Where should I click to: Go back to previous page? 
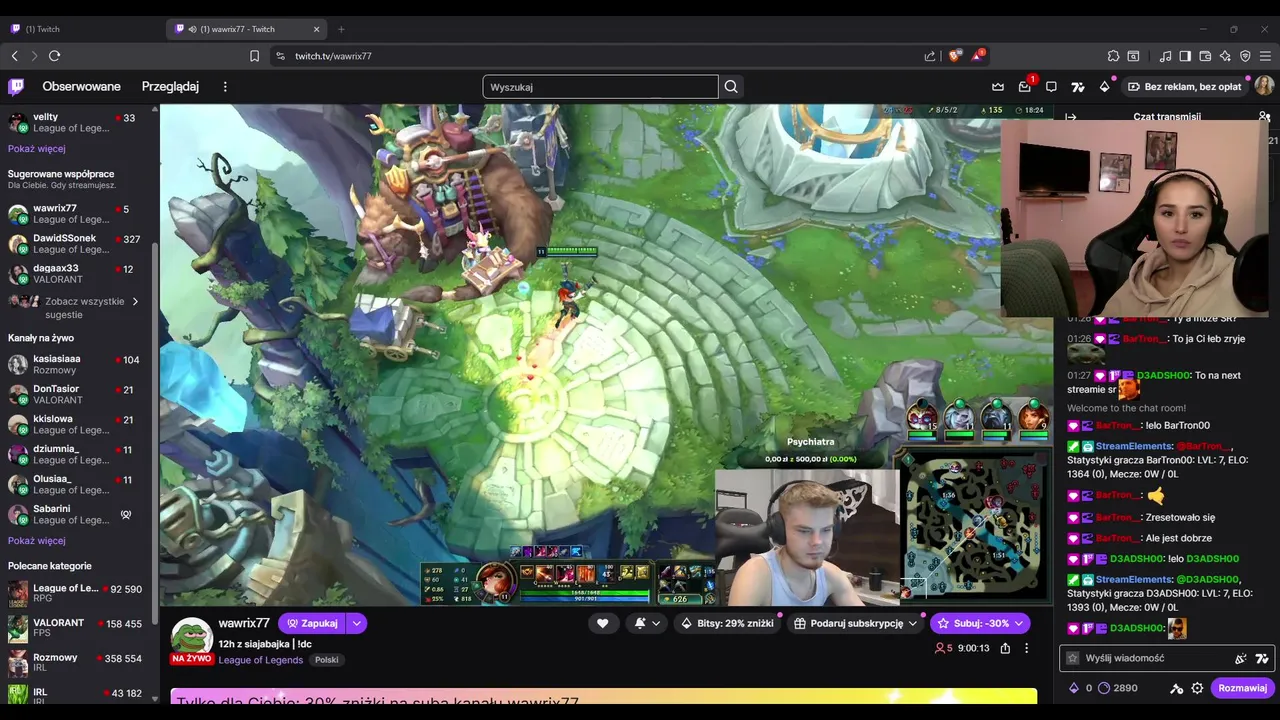pos(14,56)
